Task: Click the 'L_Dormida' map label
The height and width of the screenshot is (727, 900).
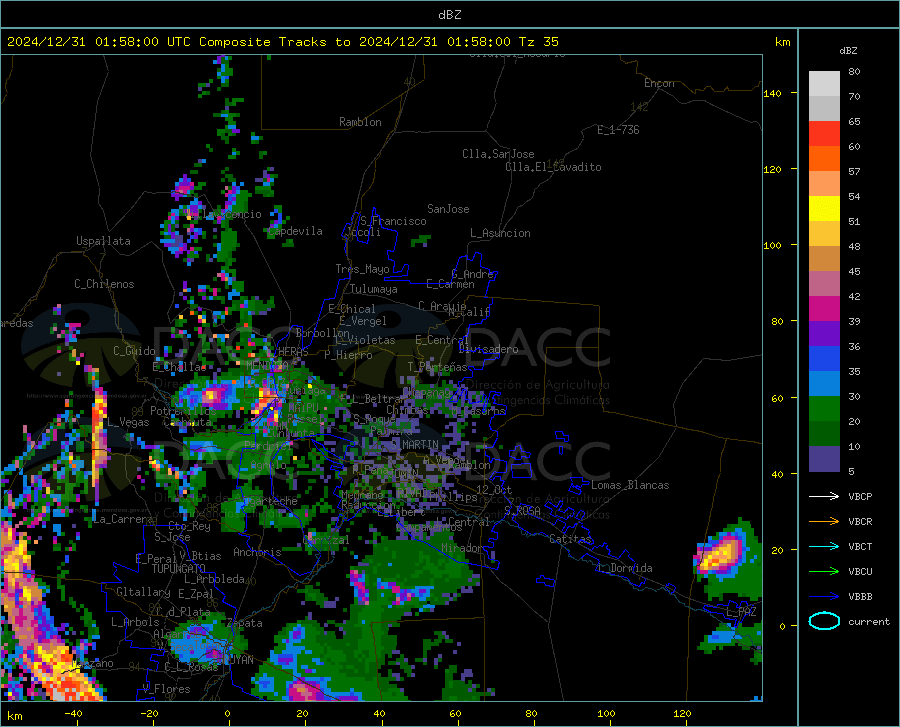Action: tap(624, 568)
